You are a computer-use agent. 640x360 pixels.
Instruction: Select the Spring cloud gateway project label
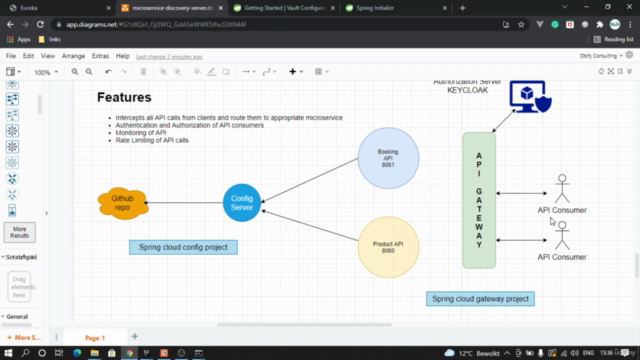point(480,299)
